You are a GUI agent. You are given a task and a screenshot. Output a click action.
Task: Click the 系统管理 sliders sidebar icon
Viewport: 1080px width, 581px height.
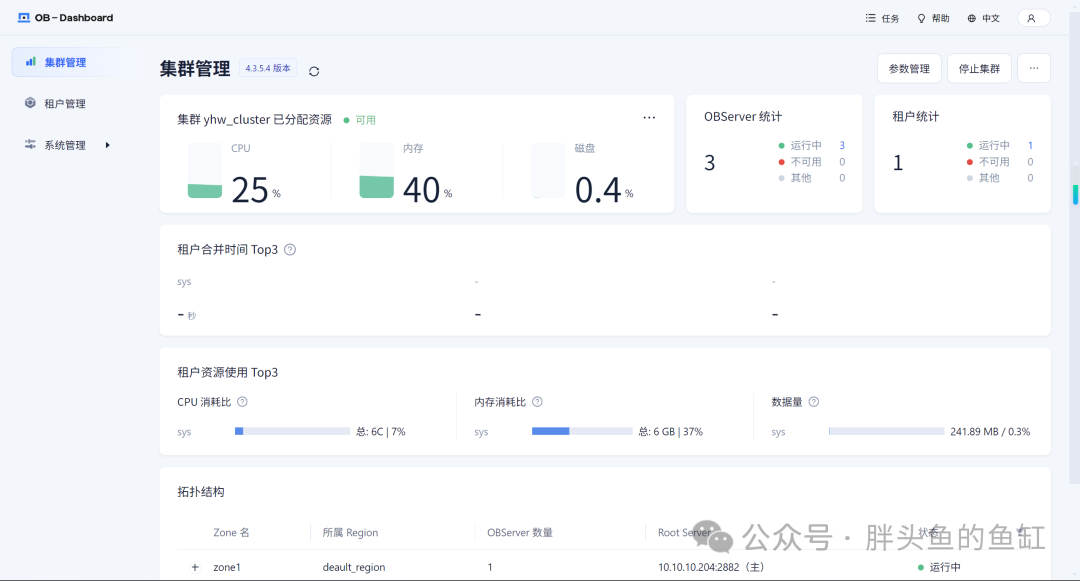tap(30, 145)
